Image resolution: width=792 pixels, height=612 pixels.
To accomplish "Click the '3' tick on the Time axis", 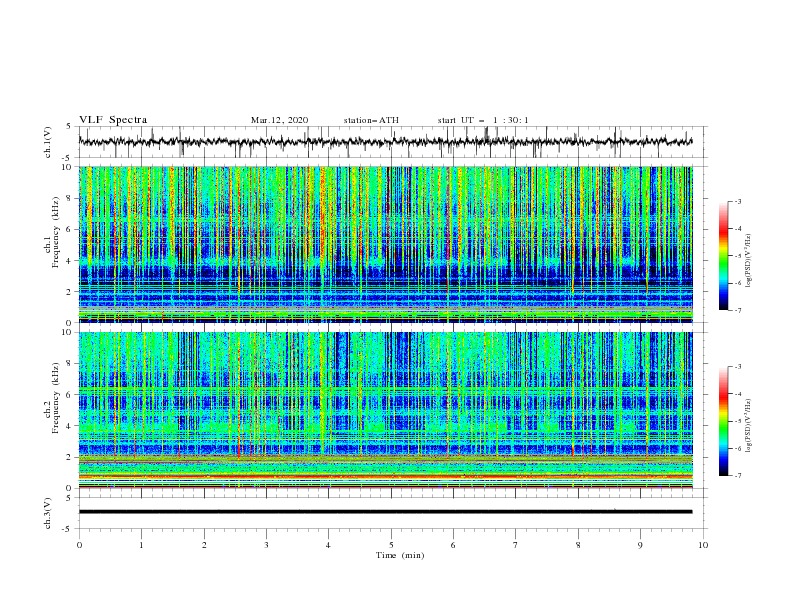I will point(266,545).
